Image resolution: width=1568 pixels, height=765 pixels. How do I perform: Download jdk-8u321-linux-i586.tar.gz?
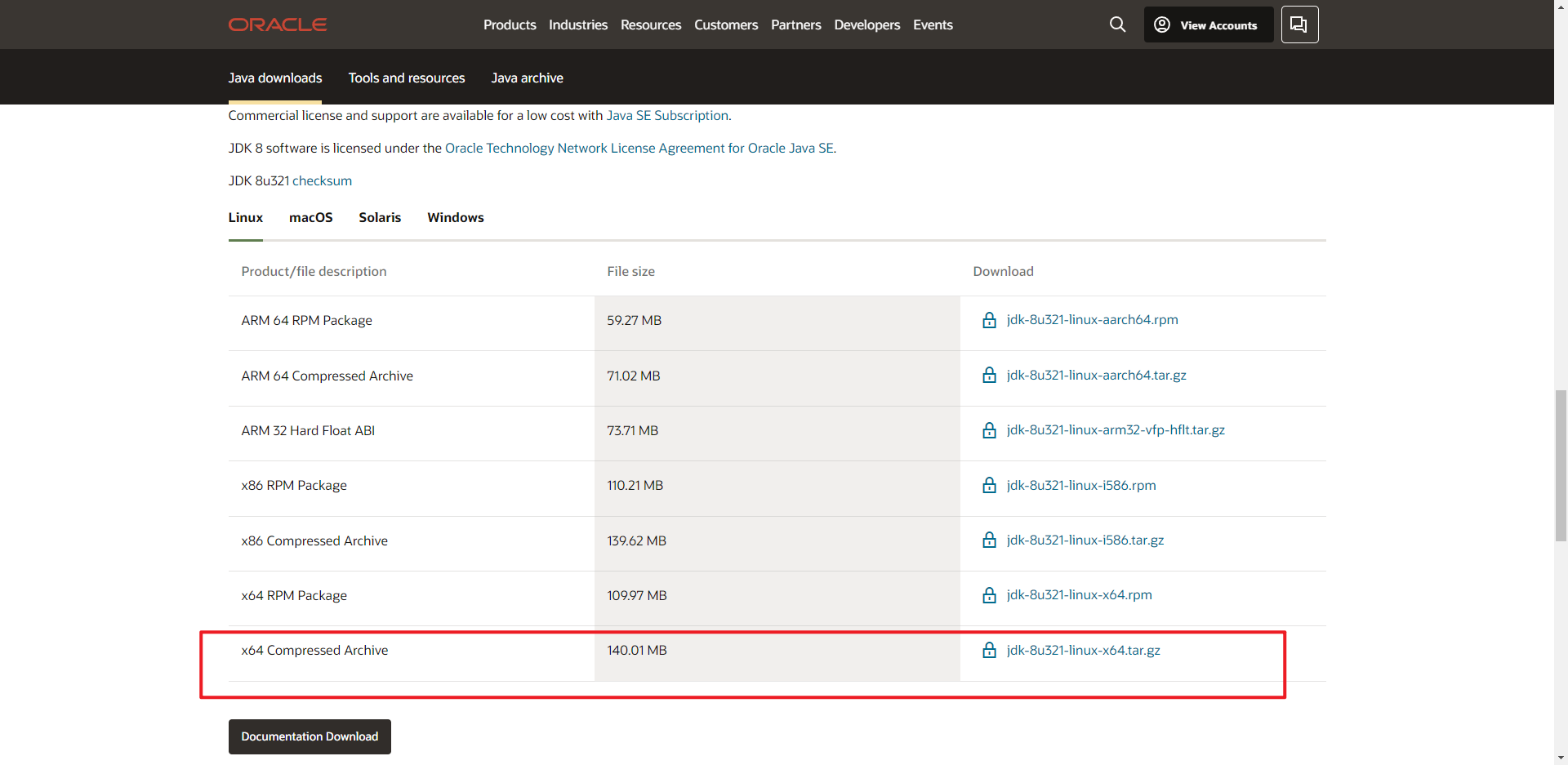[1085, 540]
